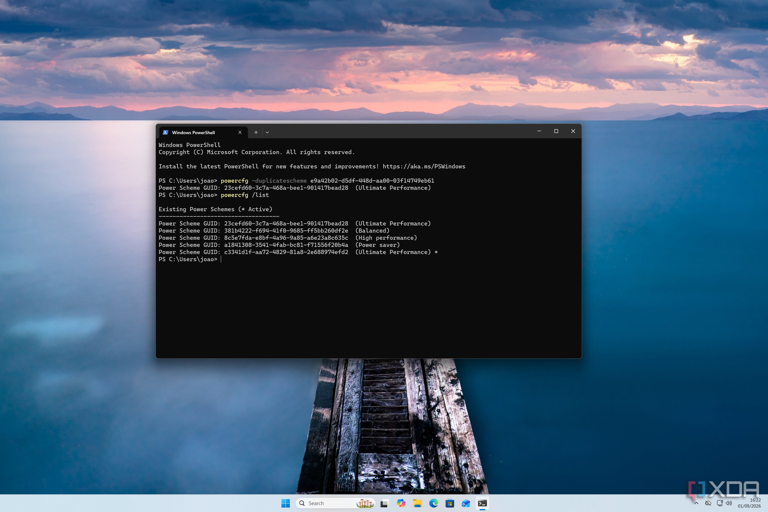Open the volume control in system tray
768x512 pixels.
729,503
